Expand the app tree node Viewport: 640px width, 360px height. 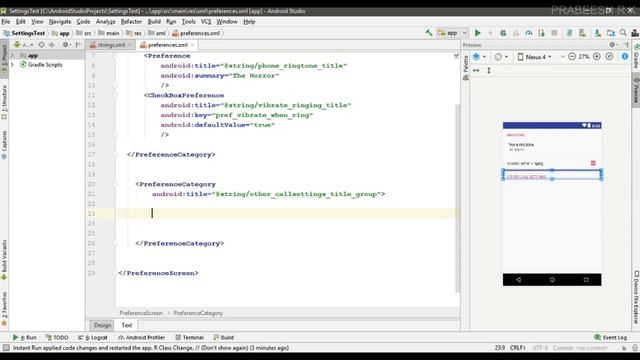click(12, 55)
